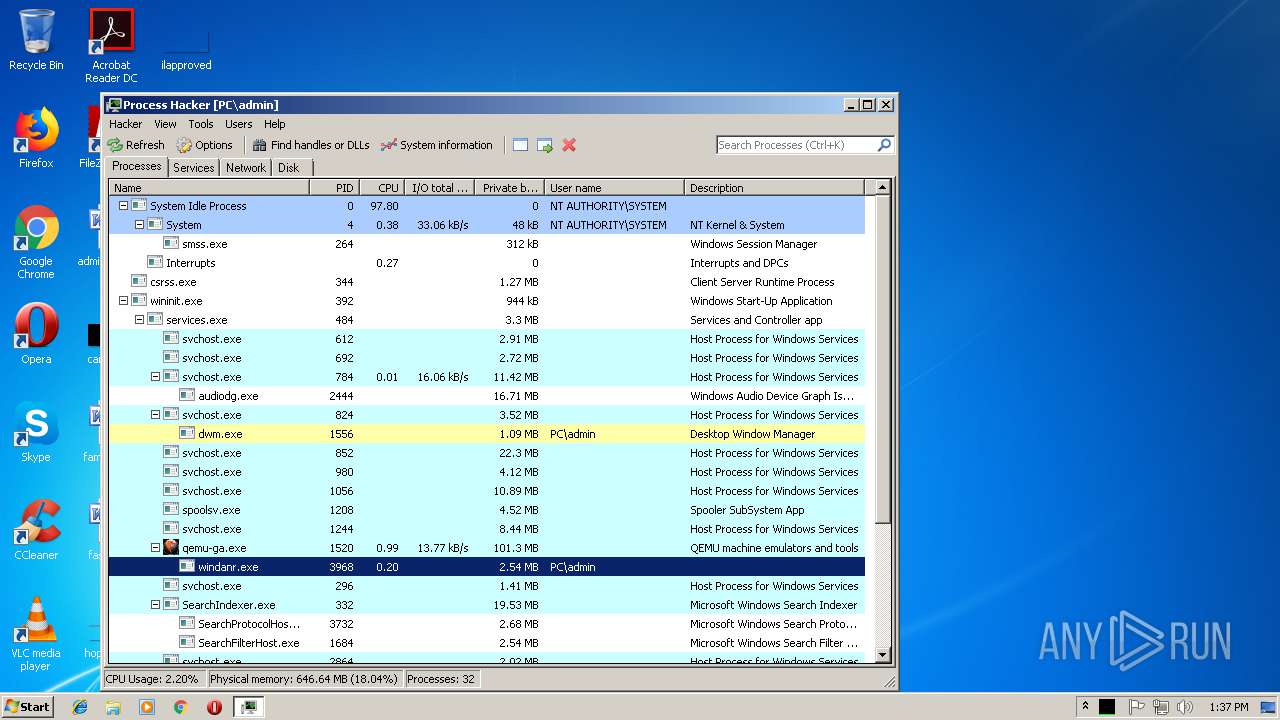Open the Help menu
The image size is (1280, 720).
click(275, 124)
